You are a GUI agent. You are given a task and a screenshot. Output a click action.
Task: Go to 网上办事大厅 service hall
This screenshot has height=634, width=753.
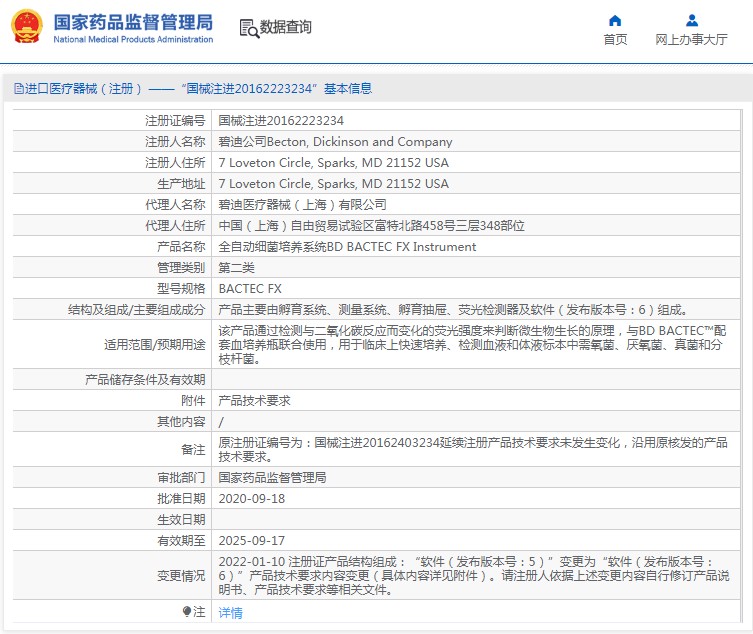pyautogui.click(x=691, y=40)
